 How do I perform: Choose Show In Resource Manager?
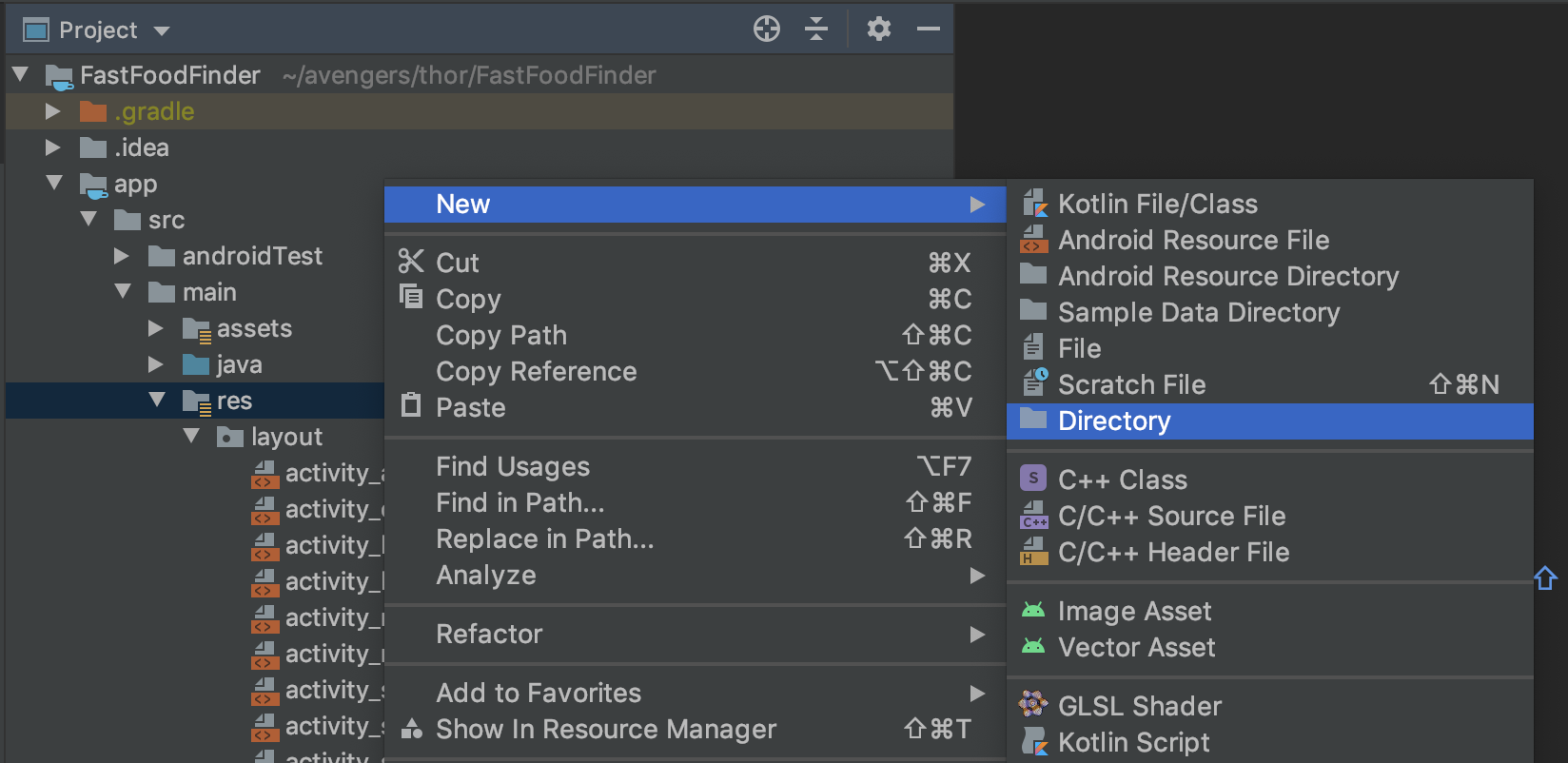tap(695, 729)
